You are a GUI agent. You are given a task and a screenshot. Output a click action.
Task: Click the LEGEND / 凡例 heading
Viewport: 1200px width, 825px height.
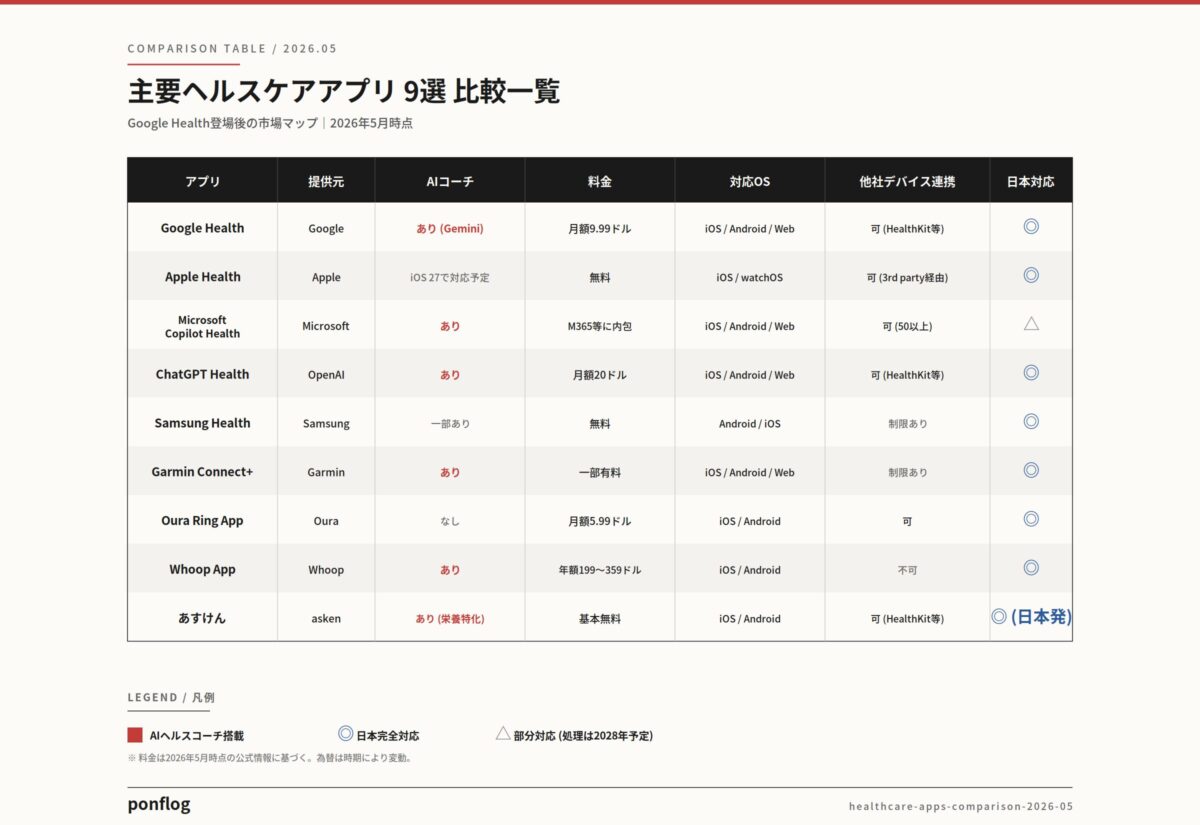171,697
